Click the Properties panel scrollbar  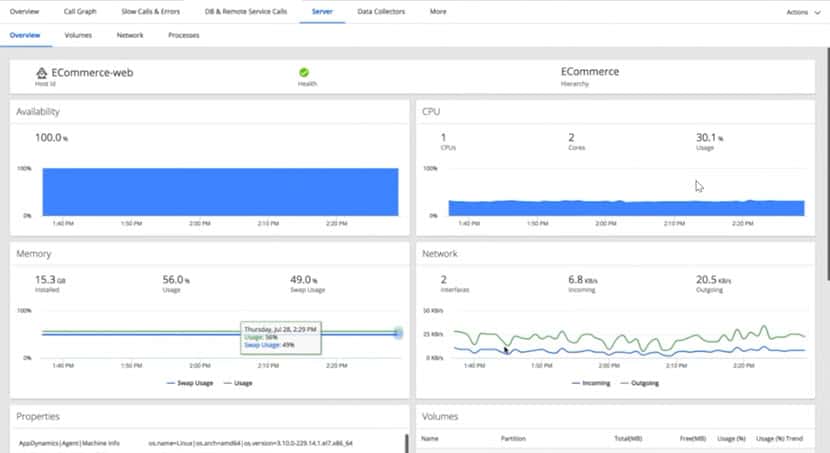coord(407,443)
